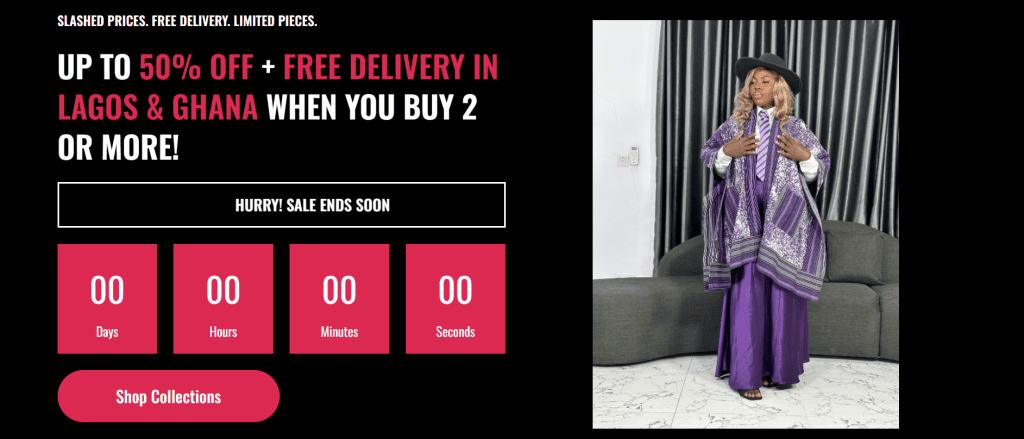Click the Free Delivery in Lagos & Ghana text
1024x439 pixels.
pos(278,88)
